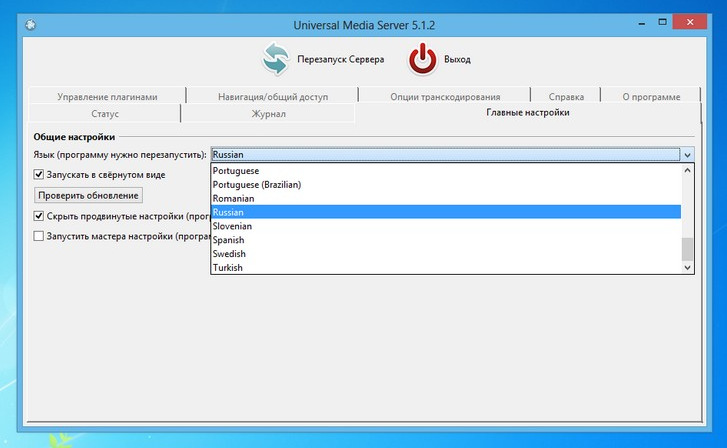
Task: Open the О программе tab
Action: 651,96
